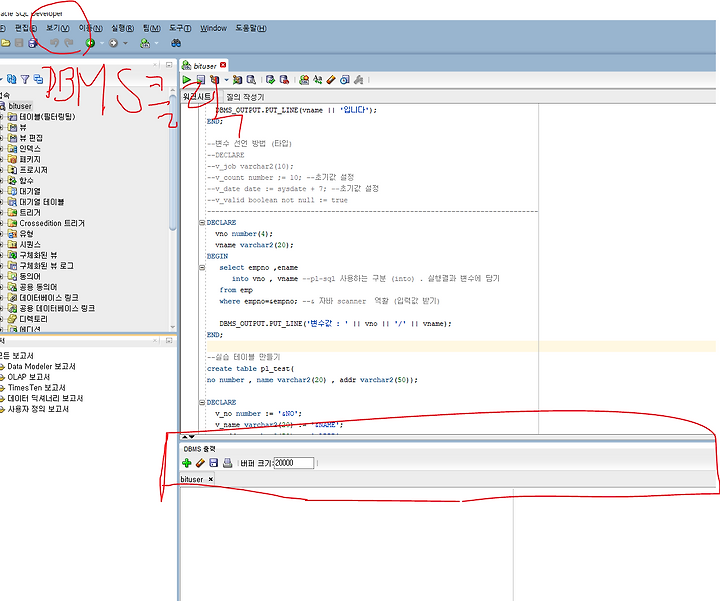Open the 도구 menu

coord(180,28)
